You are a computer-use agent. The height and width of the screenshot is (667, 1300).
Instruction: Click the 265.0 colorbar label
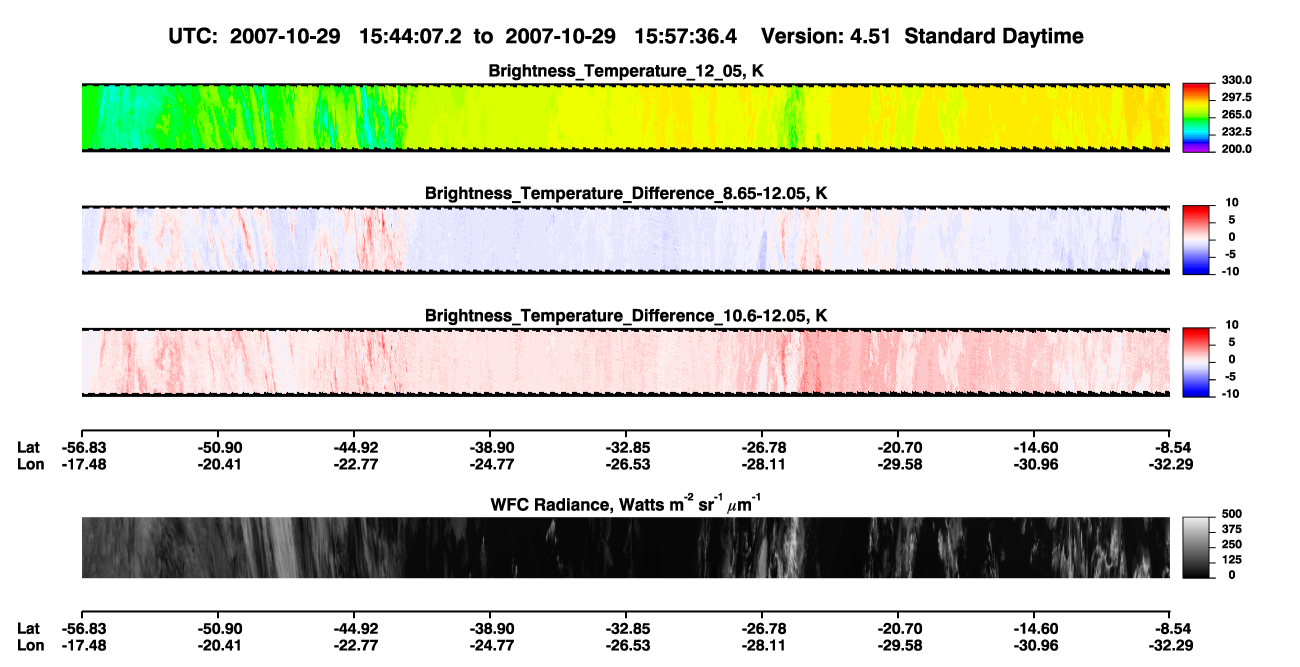click(x=1236, y=115)
